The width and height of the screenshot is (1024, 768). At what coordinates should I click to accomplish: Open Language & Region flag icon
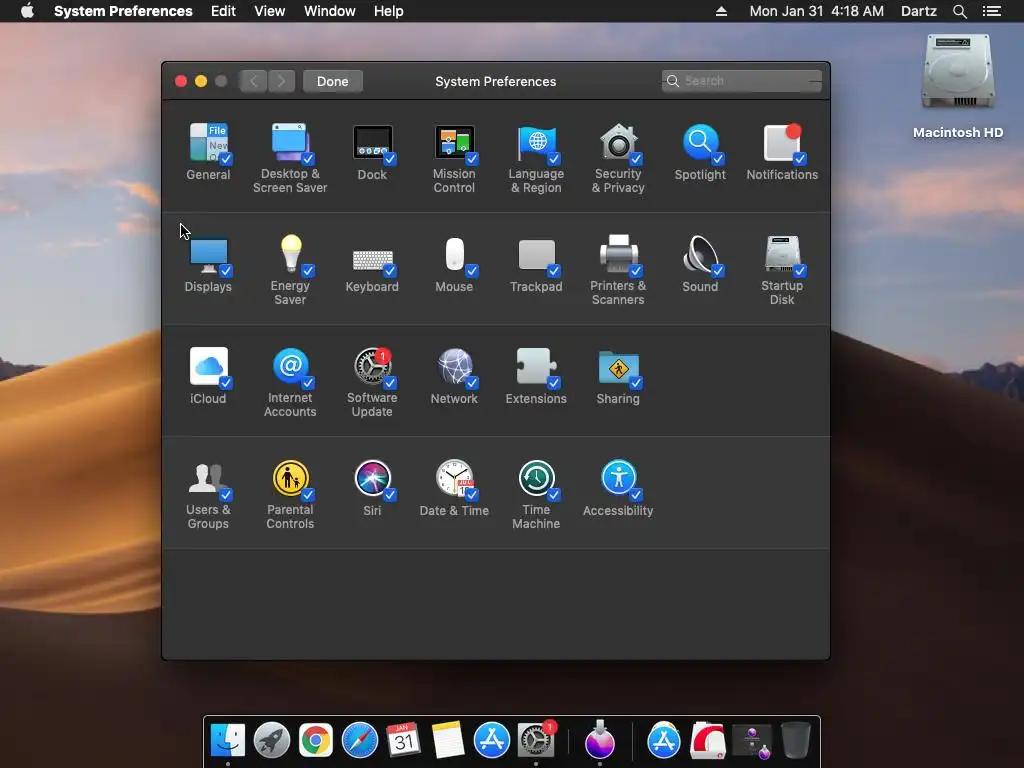point(536,142)
